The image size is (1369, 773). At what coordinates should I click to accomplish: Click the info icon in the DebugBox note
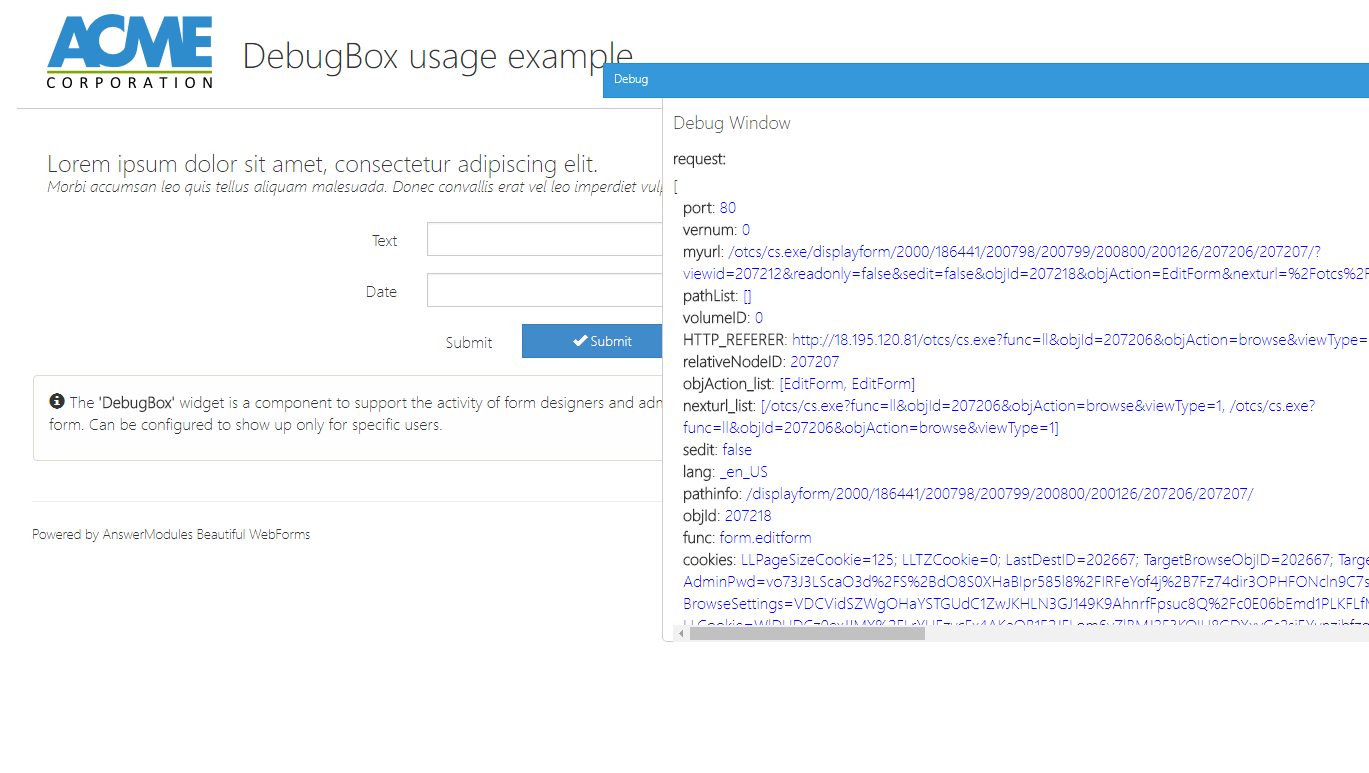[57, 402]
